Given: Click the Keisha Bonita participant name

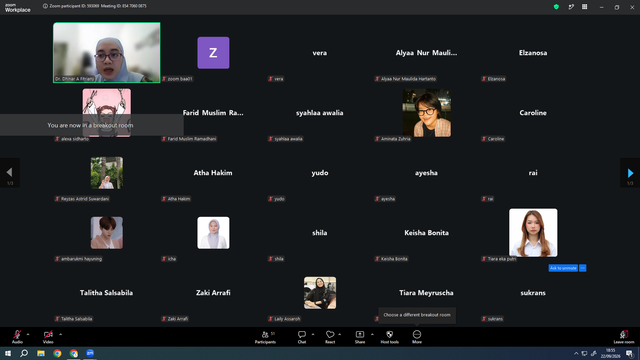Looking at the screenshot, I should pos(427,233).
